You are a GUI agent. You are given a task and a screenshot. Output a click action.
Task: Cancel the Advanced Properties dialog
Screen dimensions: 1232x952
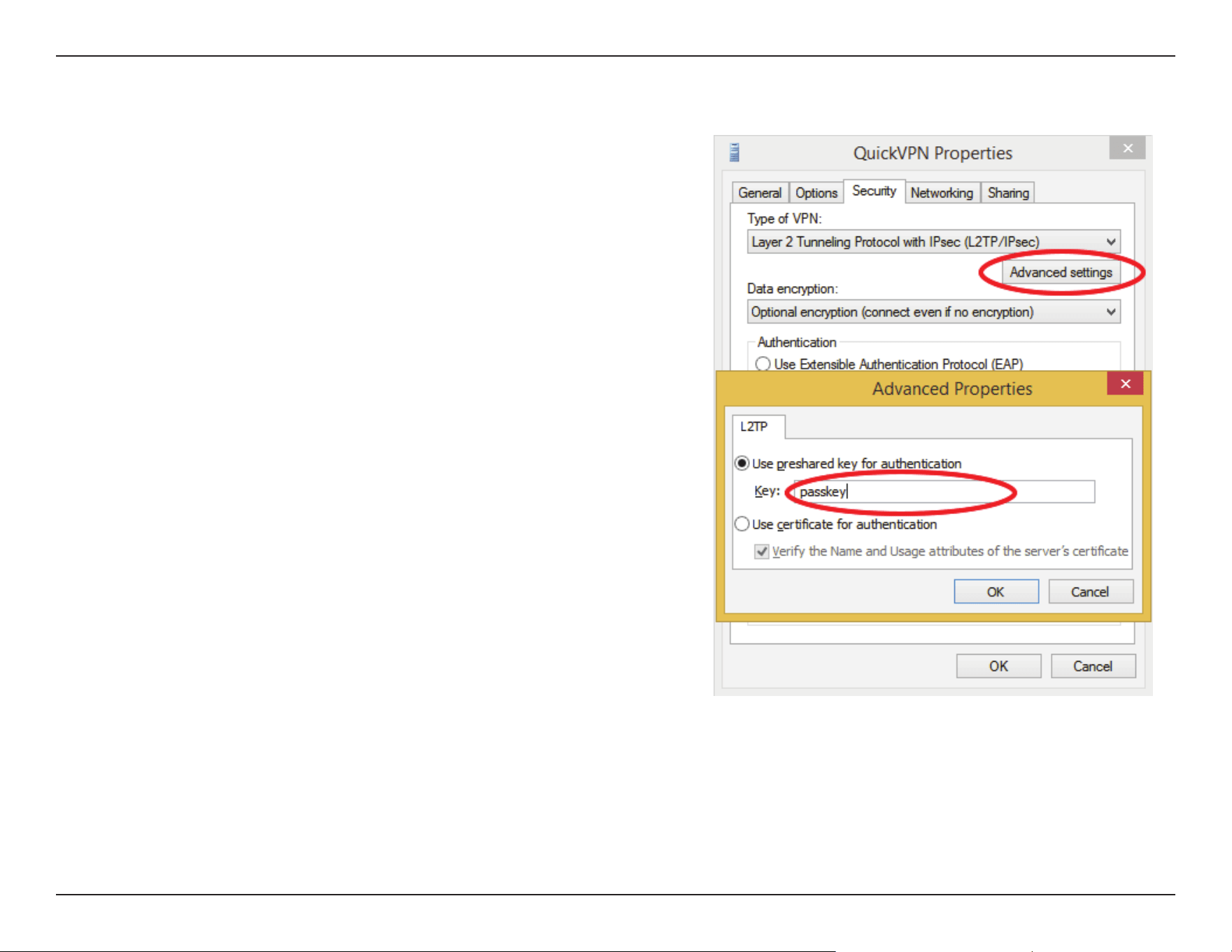coord(1090,592)
